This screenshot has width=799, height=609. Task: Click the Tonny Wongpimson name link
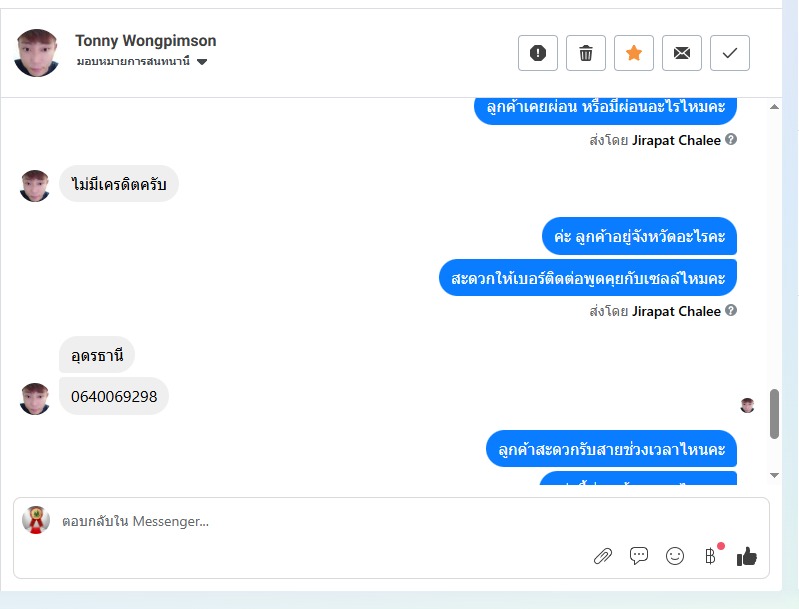tap(146, 41)
